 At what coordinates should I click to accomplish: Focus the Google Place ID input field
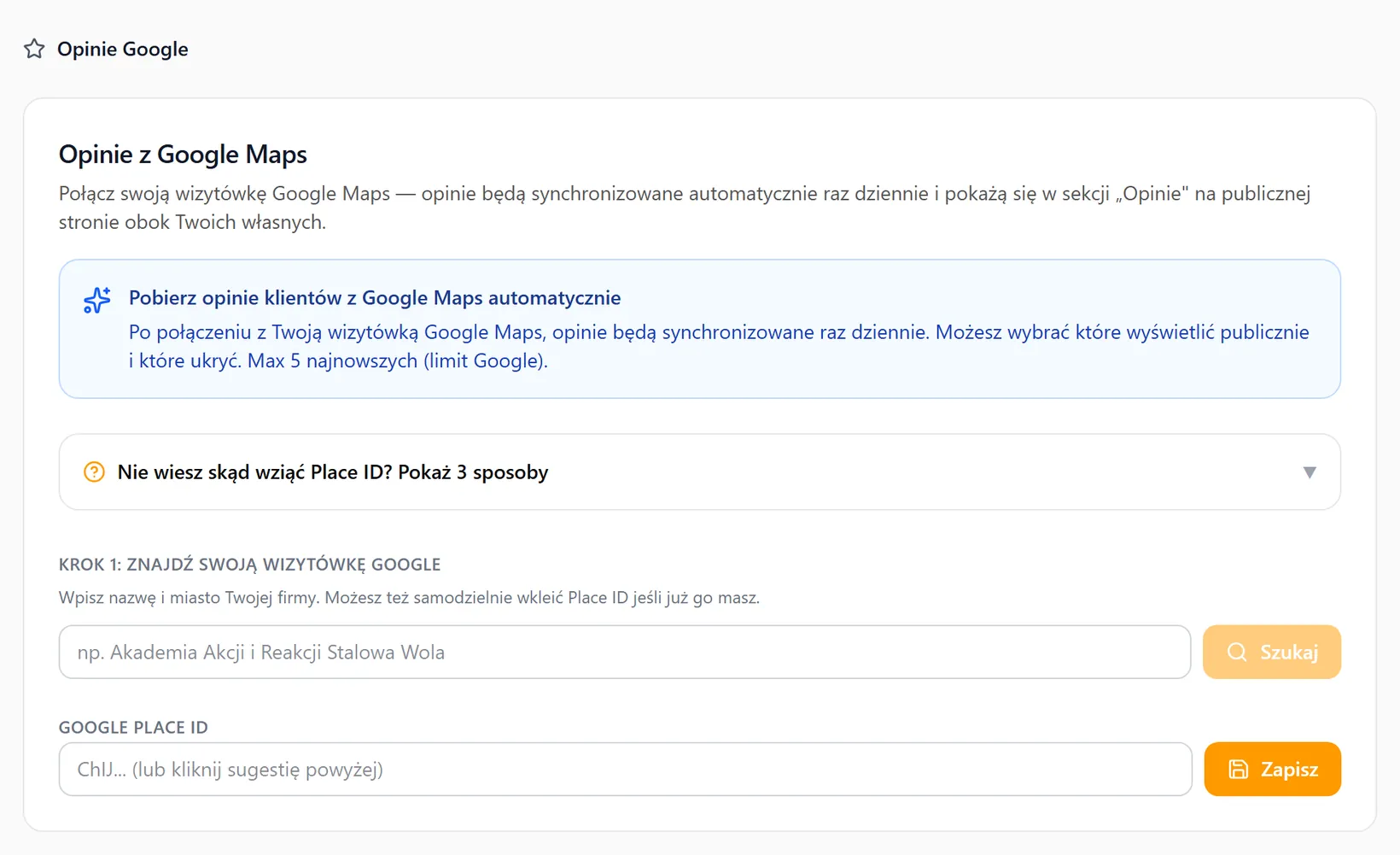click(625, 769)
